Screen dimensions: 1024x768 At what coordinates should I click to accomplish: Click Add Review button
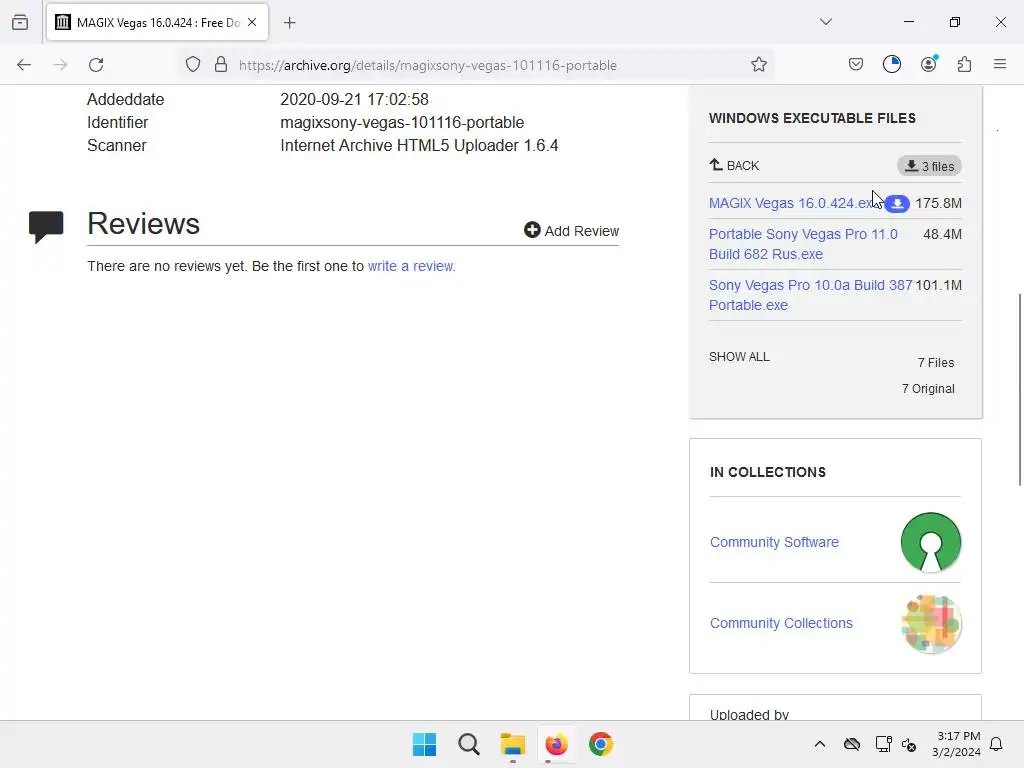pos(571,231)
